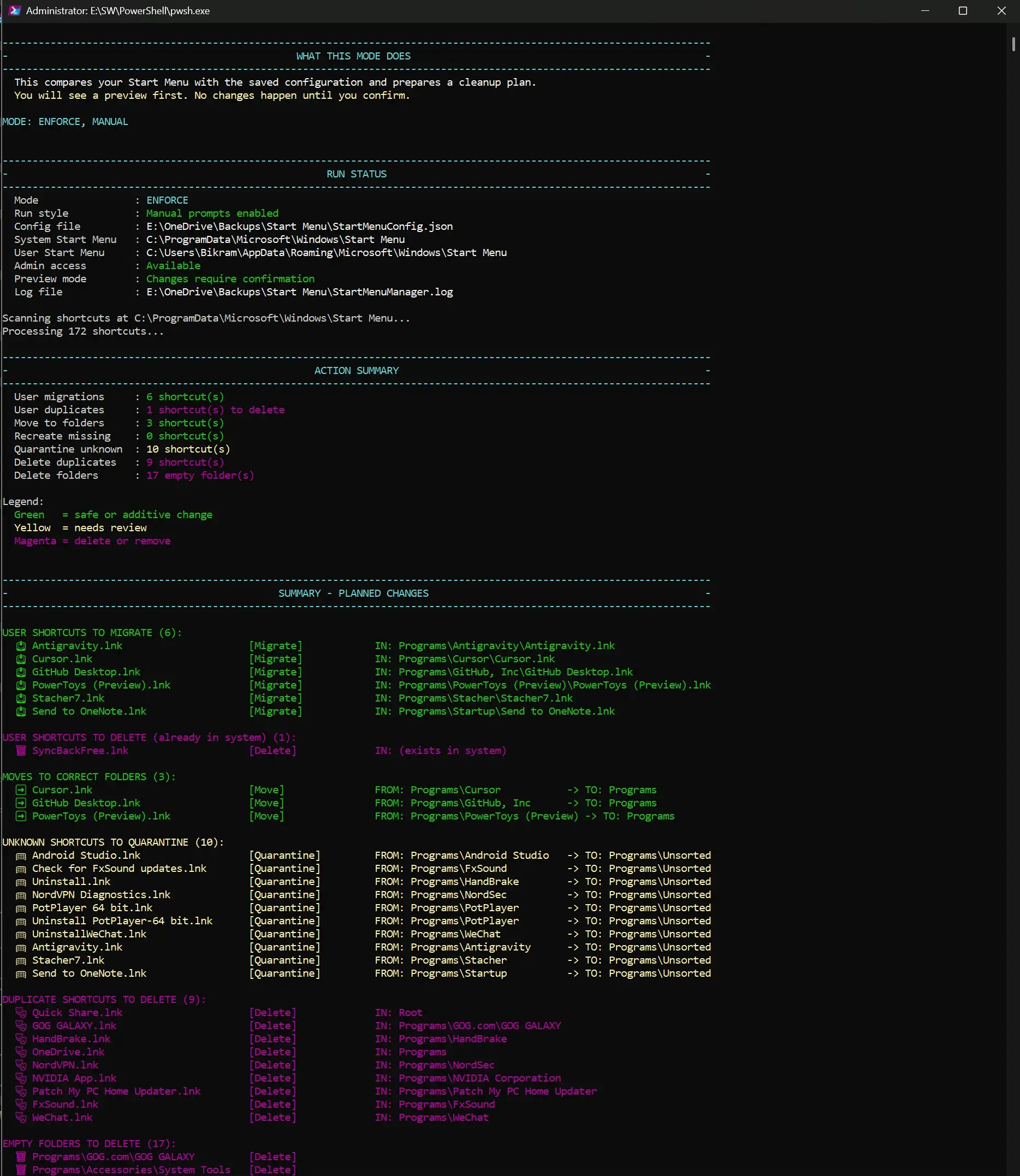Click '1 shortcut(s) to delete' in User duplicates

pos(215,409)
